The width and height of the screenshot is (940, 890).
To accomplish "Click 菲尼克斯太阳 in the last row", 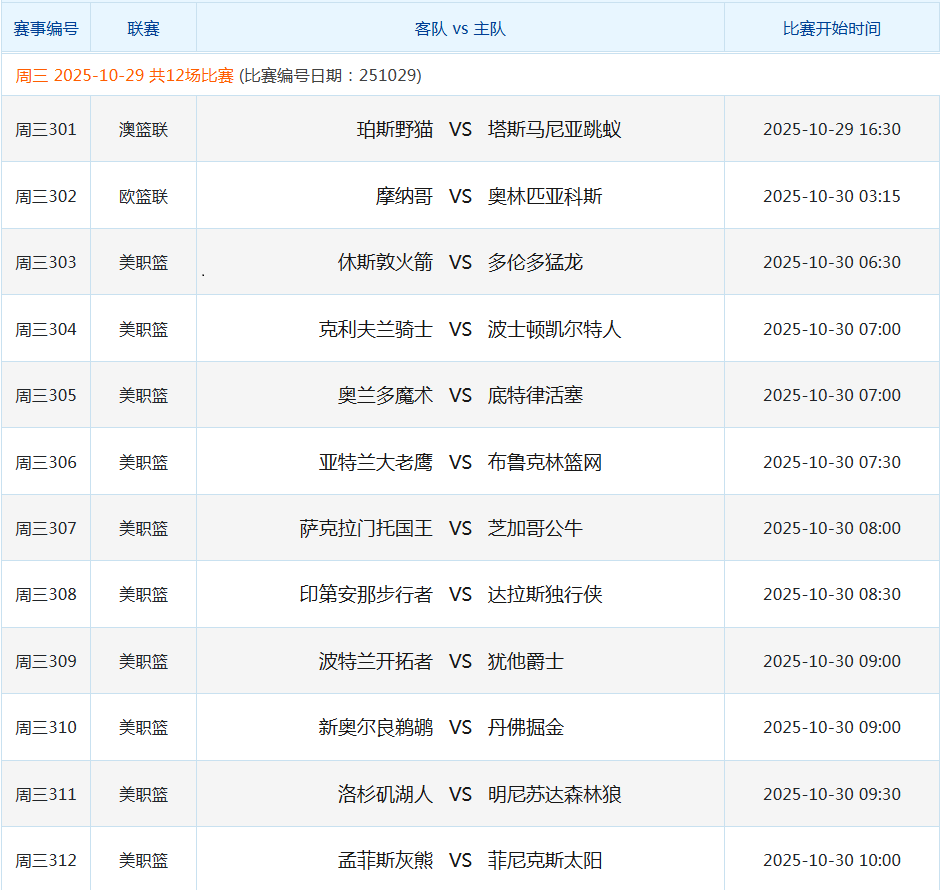I will point(545,860).
